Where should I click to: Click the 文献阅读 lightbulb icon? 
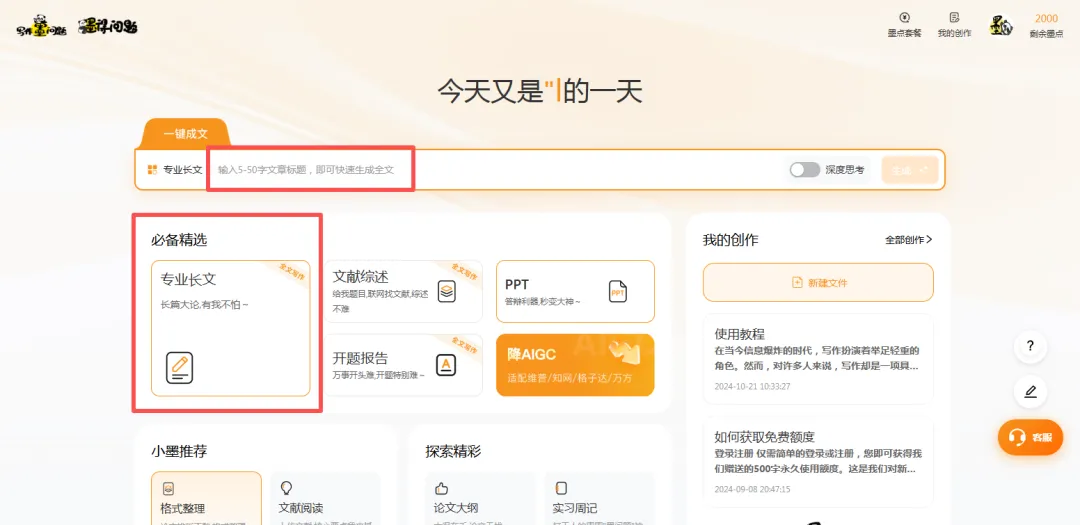(x=287, y=488)
